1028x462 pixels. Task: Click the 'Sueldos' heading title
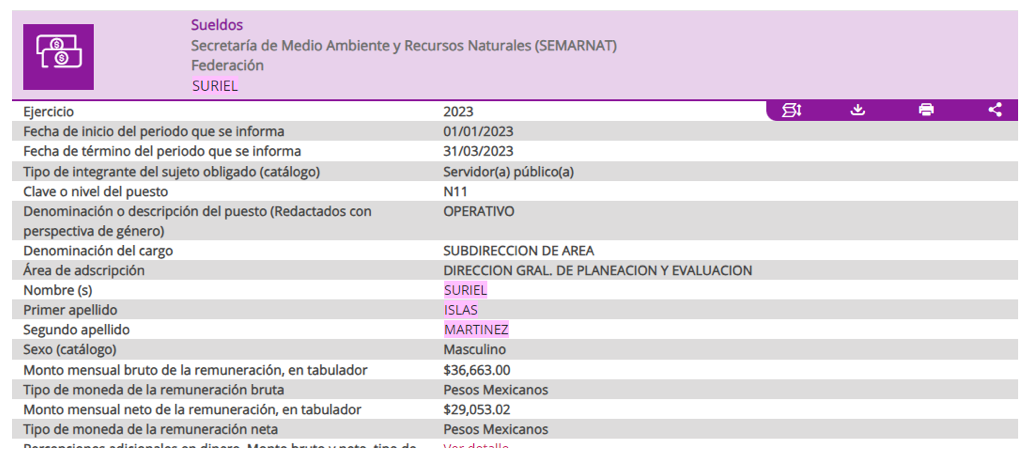[217, 25]
